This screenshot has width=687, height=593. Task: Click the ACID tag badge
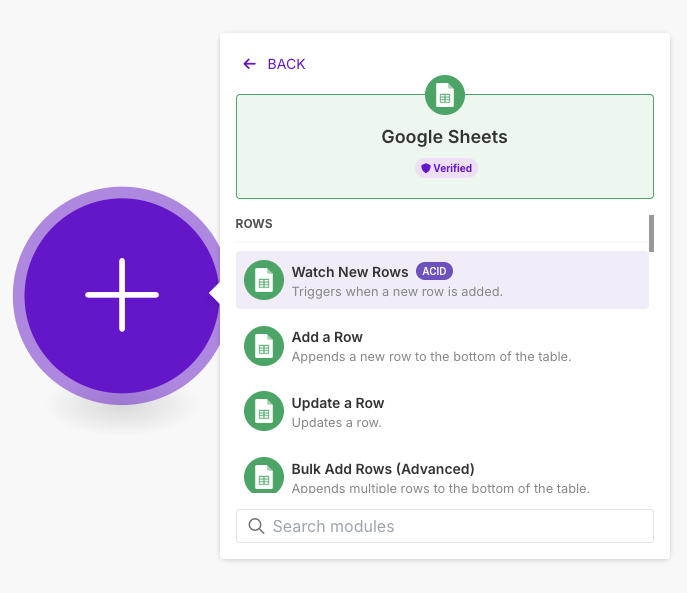(434, 271)
